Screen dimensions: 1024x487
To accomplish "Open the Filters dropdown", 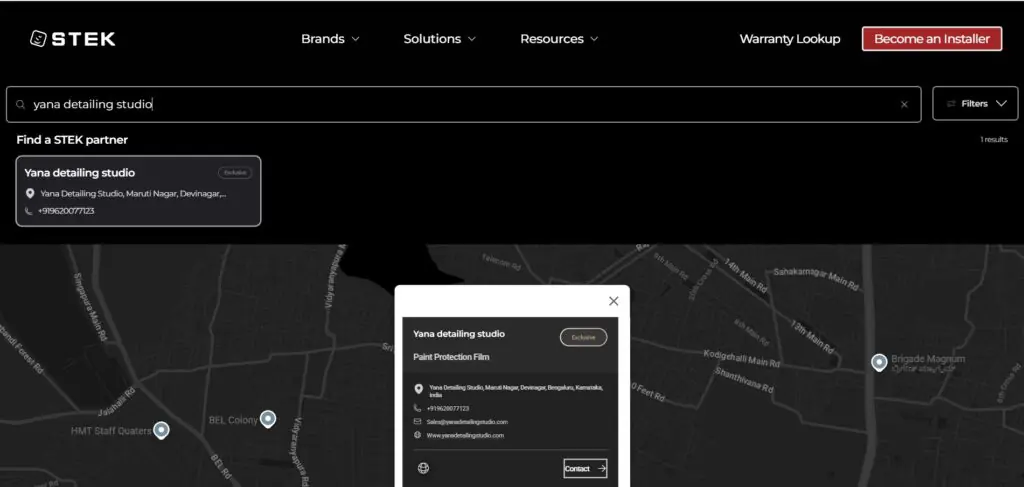I will coord(975,104).
